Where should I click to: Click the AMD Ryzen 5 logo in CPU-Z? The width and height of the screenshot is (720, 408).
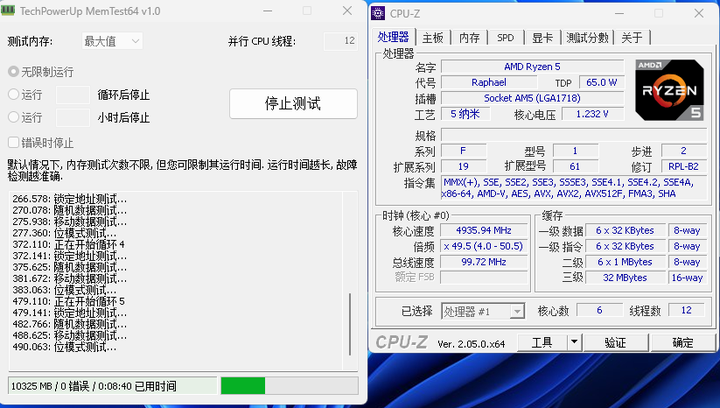point(669,90)
